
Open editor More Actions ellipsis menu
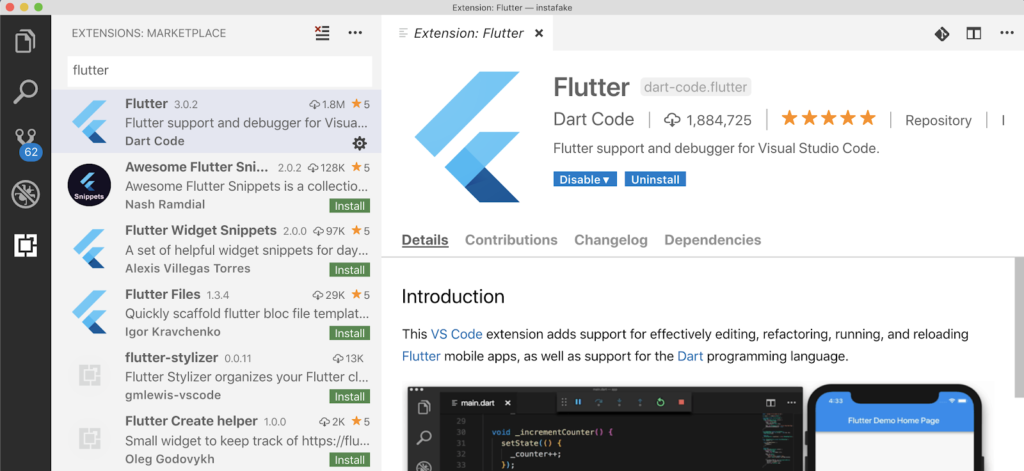(x=1005, y=33)
